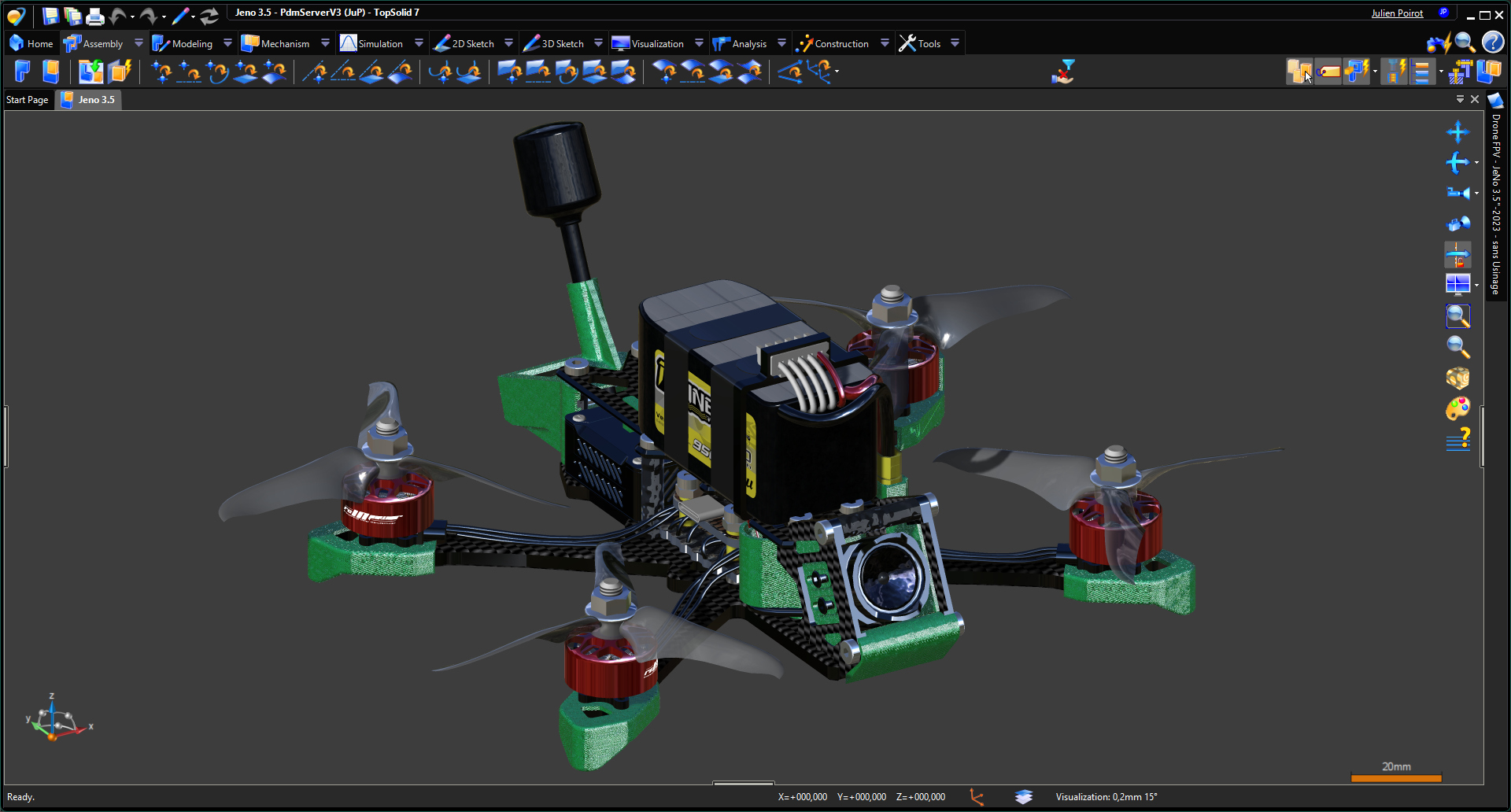Click the rotate view arrows icon
The image size is (1511, 812).
pyautogui.click(x=1457, y=163)
